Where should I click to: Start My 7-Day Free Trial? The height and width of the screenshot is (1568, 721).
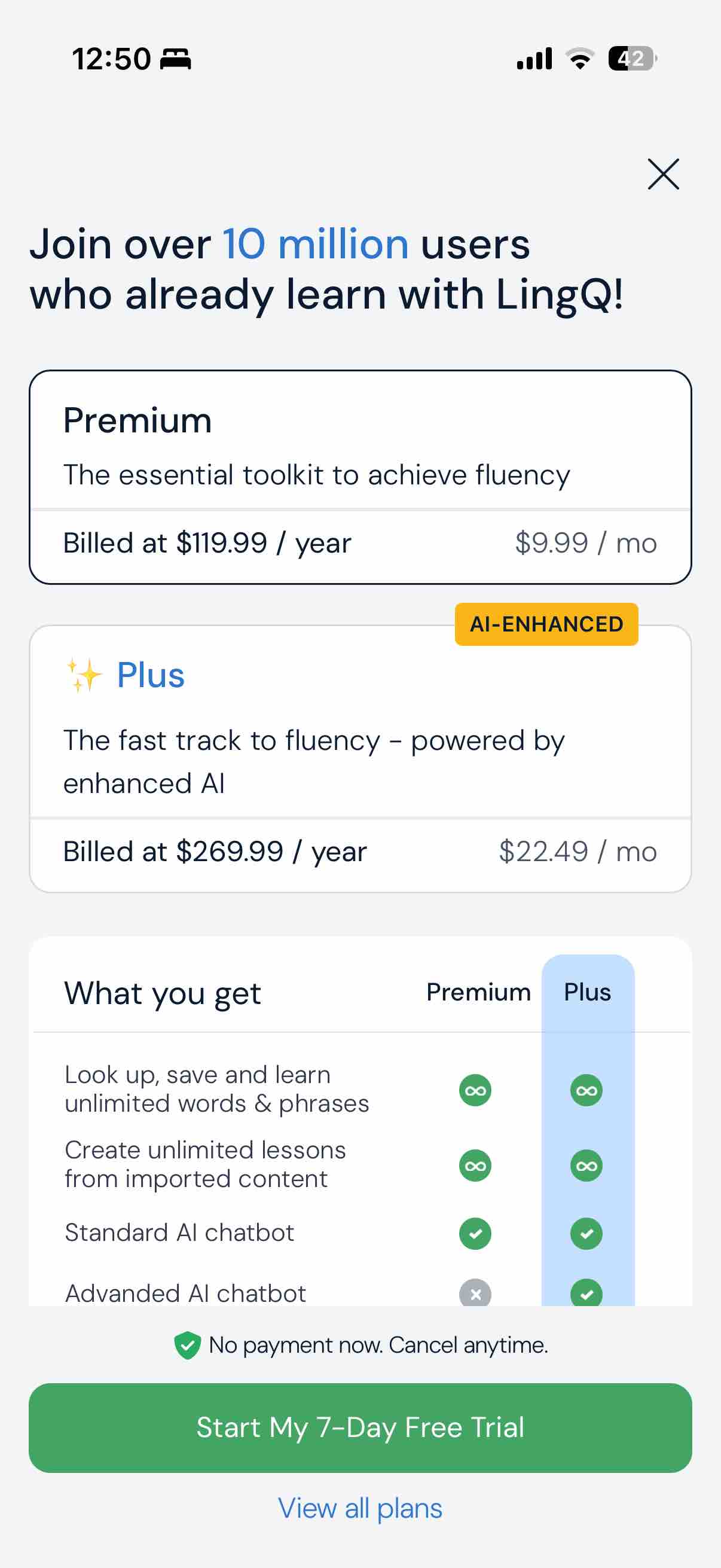point(360,1427)
